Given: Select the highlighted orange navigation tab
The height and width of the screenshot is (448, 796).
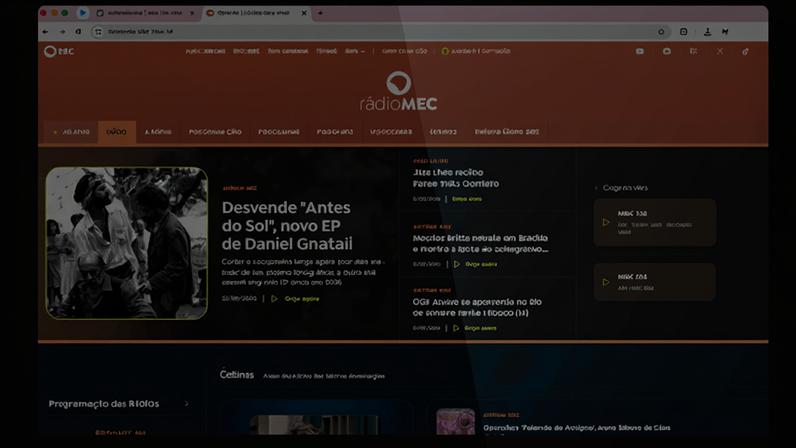Looking at the screenshot, I should coord(116,132).
